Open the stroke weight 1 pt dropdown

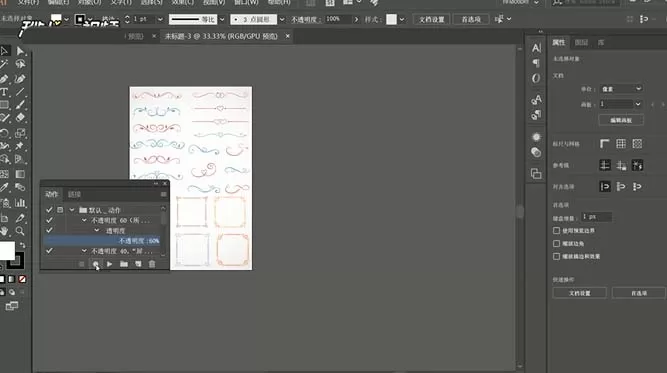tap(160, 19)
